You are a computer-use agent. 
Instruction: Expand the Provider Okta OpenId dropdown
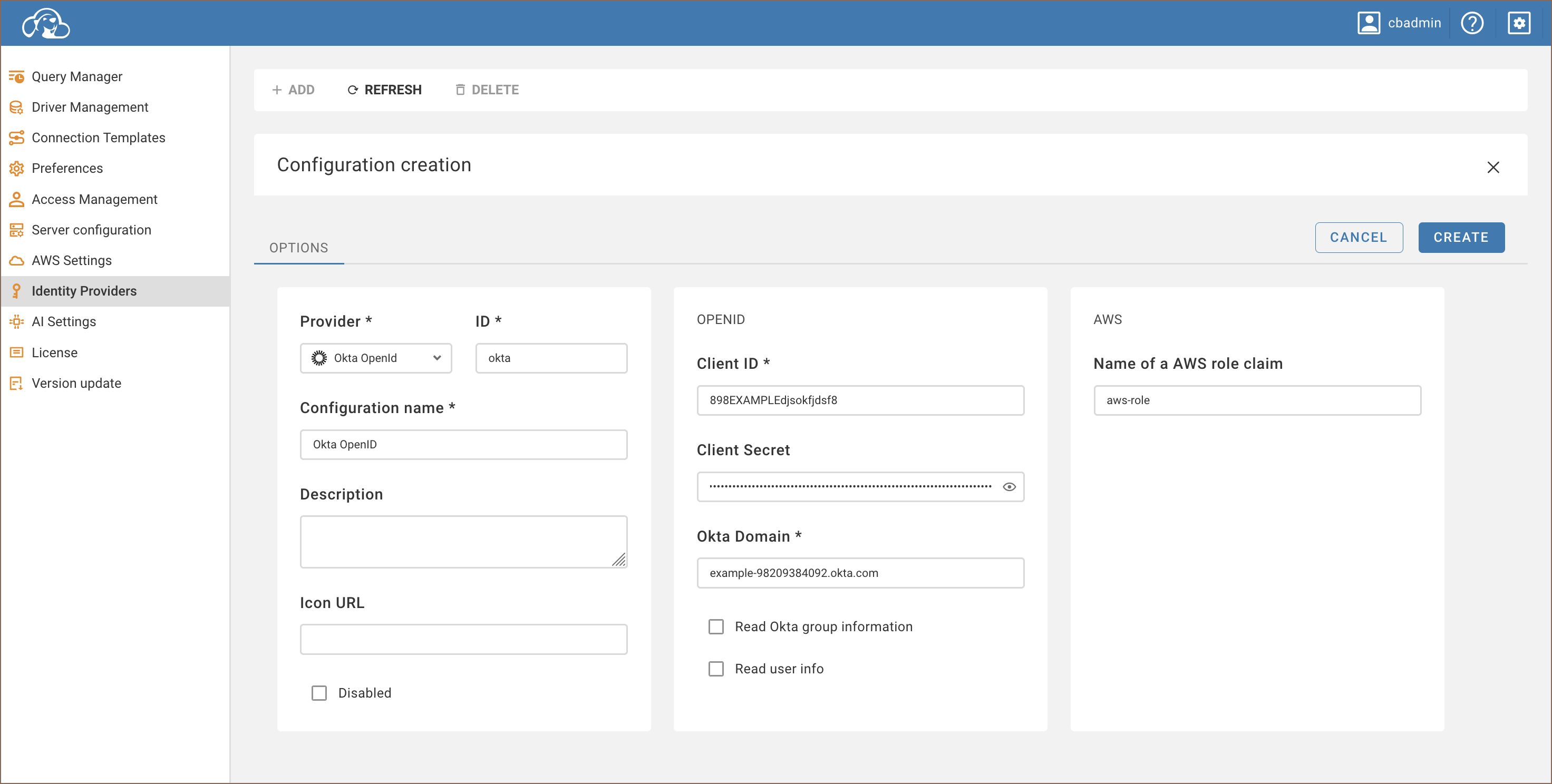coord(376,358)
